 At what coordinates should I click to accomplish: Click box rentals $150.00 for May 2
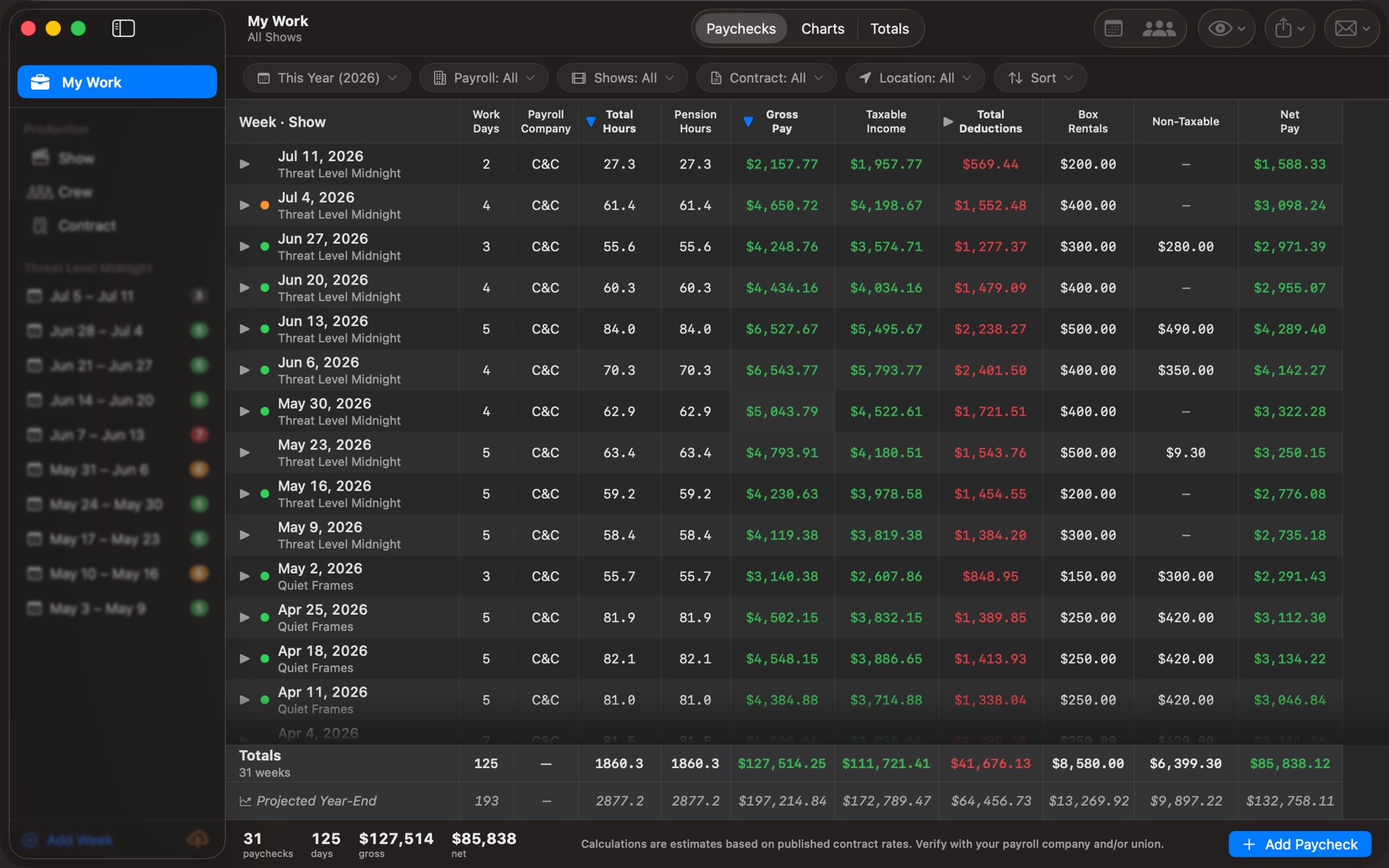point(1088,576)
